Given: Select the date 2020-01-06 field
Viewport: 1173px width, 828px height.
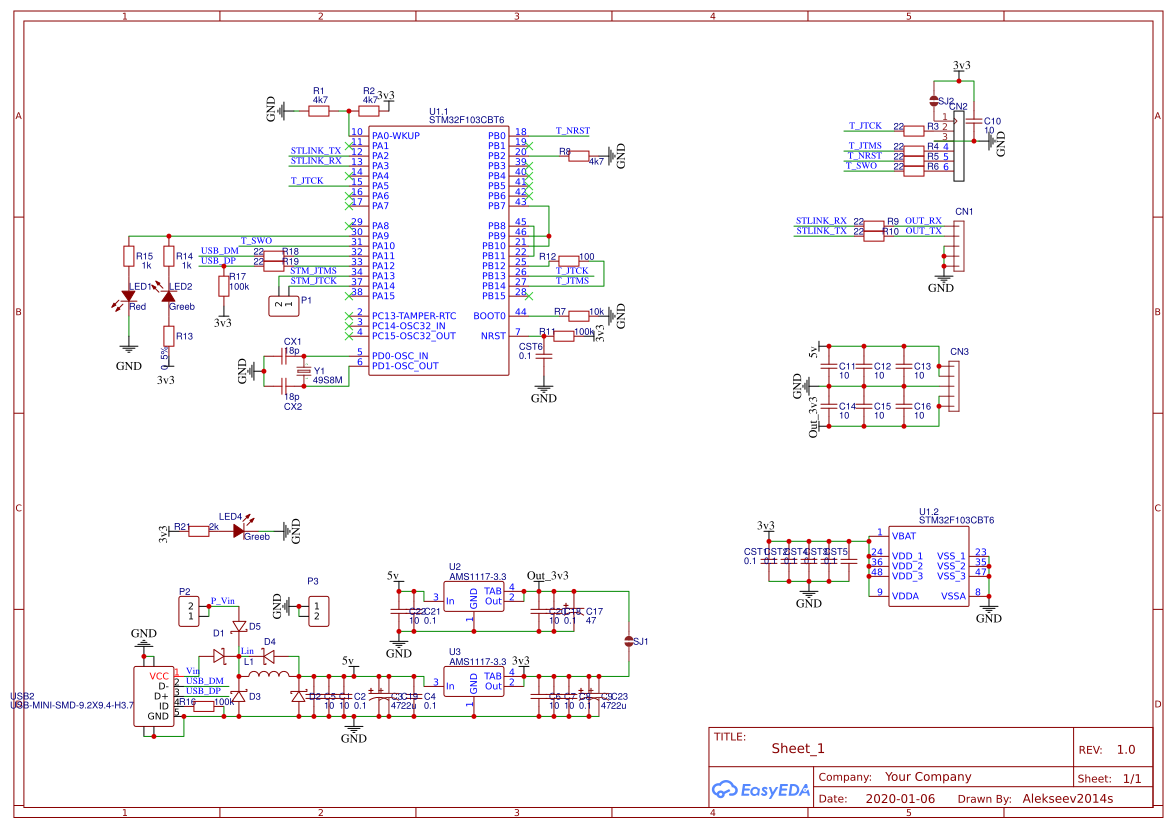Looking at the screenshot, I should (900, 799).
